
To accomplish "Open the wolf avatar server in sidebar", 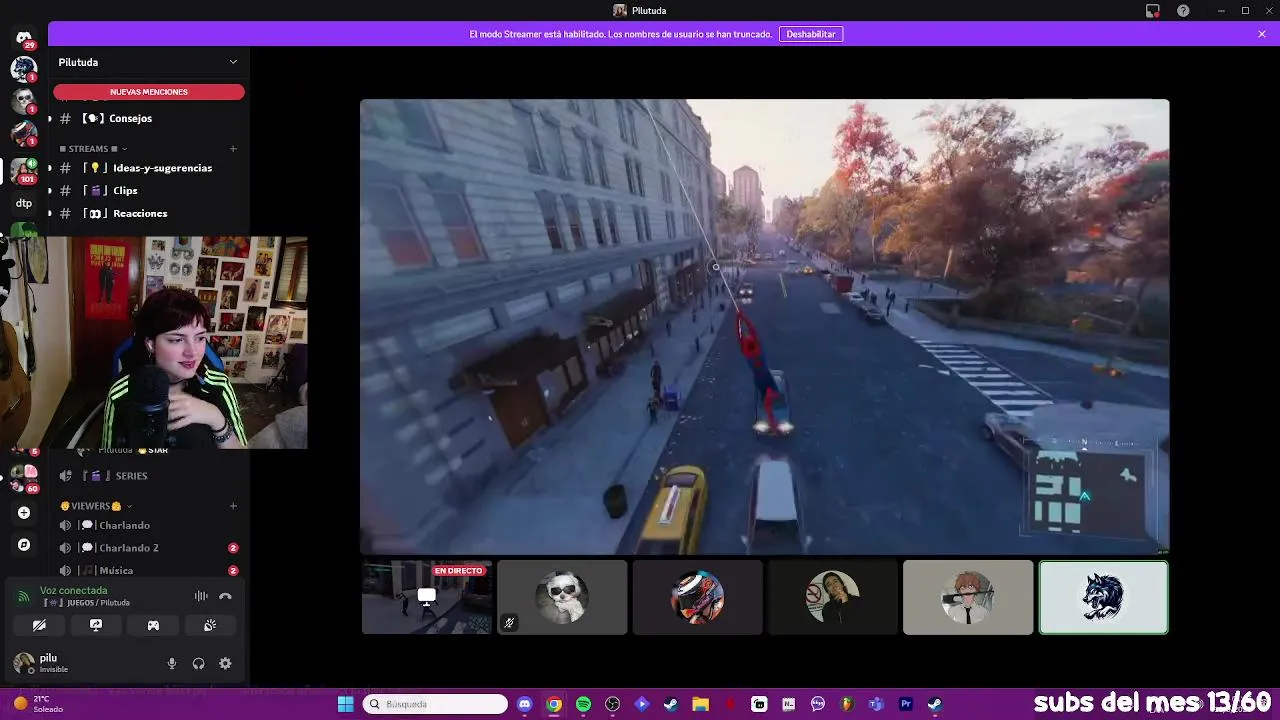I will (x=24, y=69).
